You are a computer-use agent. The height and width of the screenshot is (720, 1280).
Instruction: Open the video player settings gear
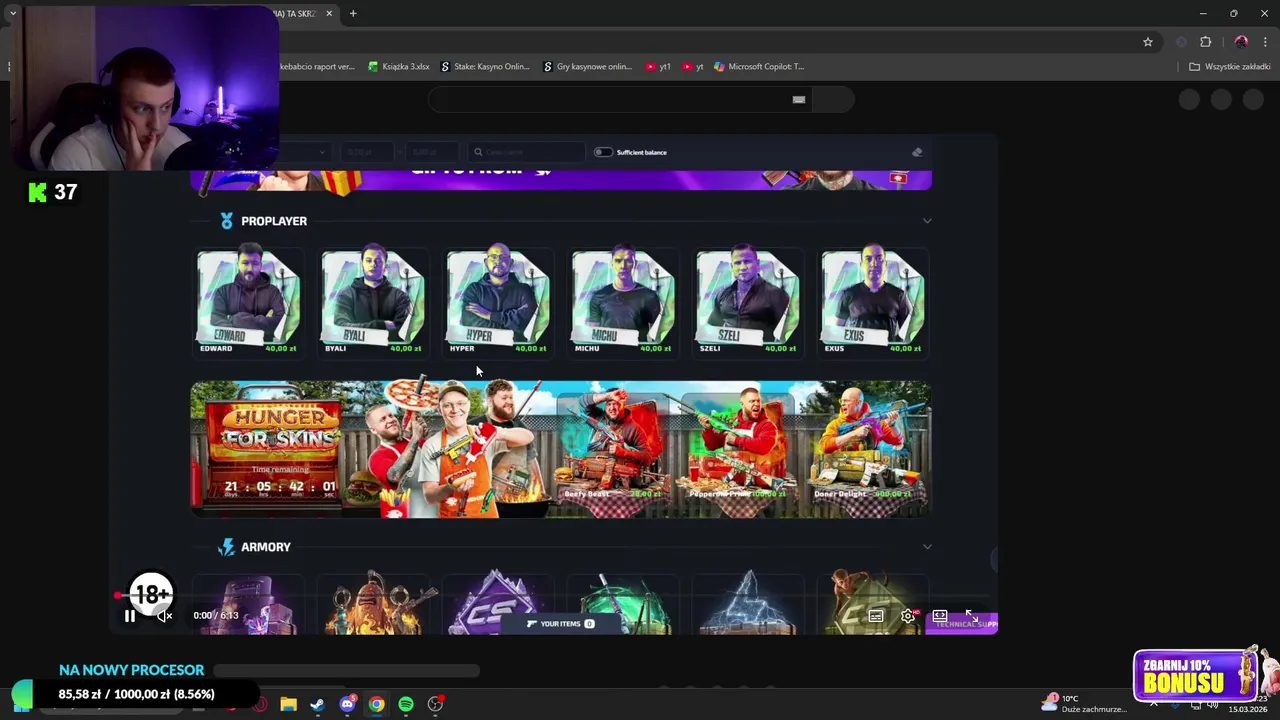tap(908, 616)
